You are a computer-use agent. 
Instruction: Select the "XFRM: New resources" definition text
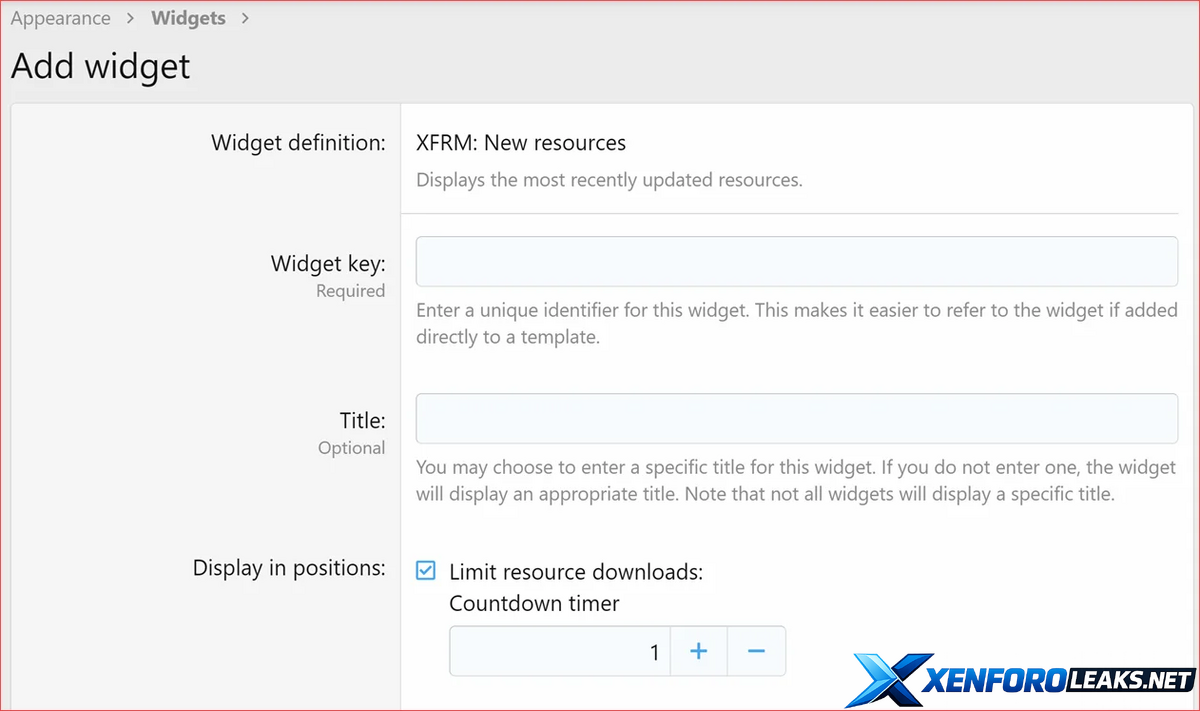(x=521, y=143)
